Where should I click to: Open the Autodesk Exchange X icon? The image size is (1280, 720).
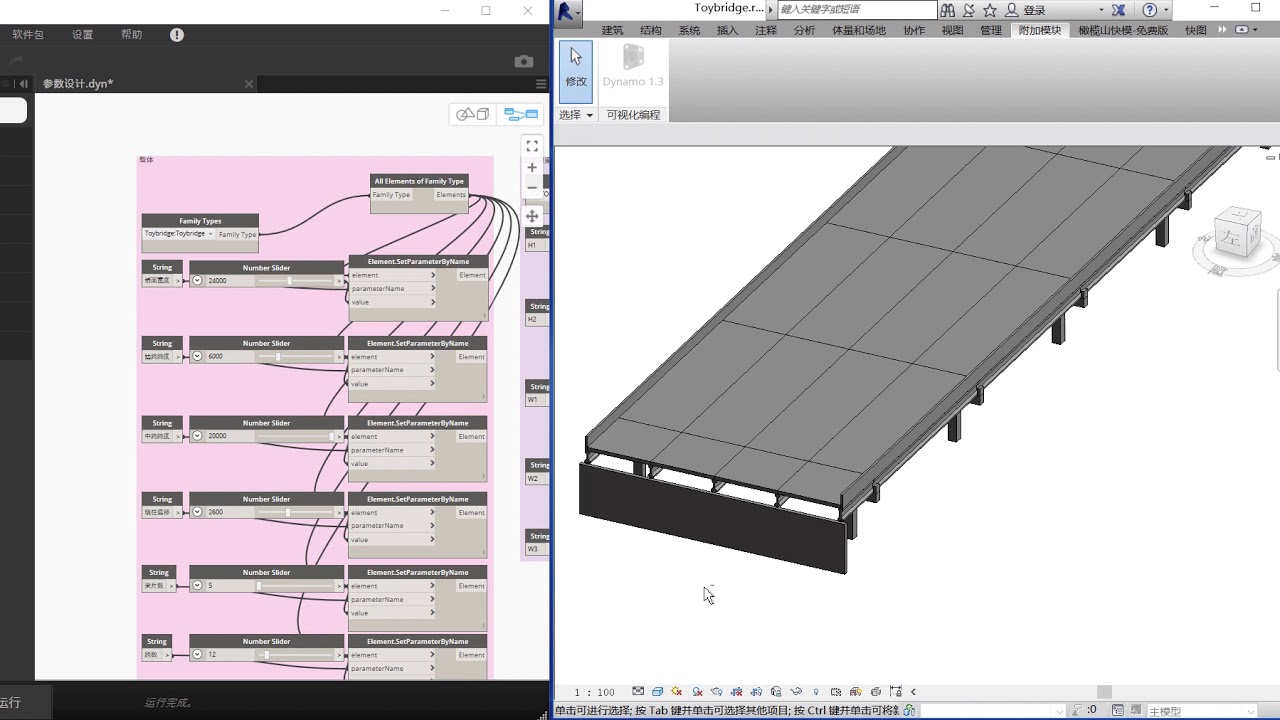coord(1119,10)
